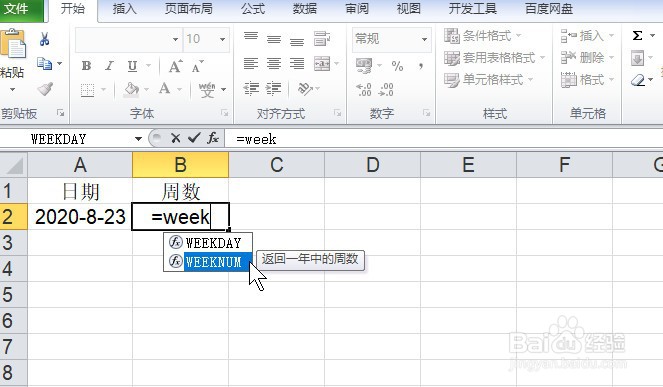The image size is (663, 387).
Task: Expand the Name Box dropdown arrow
Action: (x=138, y=139)
